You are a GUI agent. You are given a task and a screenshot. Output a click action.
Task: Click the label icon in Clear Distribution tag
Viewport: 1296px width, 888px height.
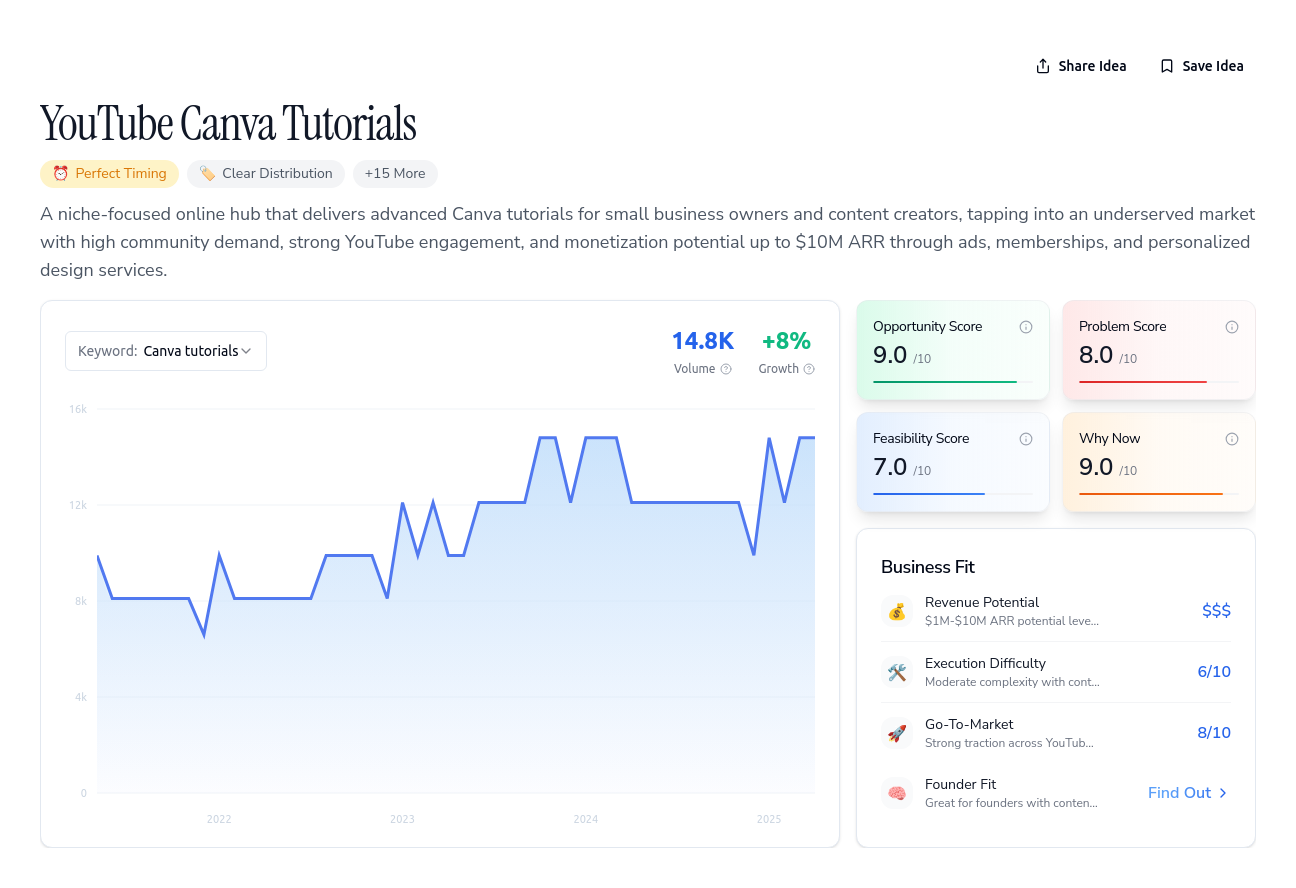(x=207, y=173)
